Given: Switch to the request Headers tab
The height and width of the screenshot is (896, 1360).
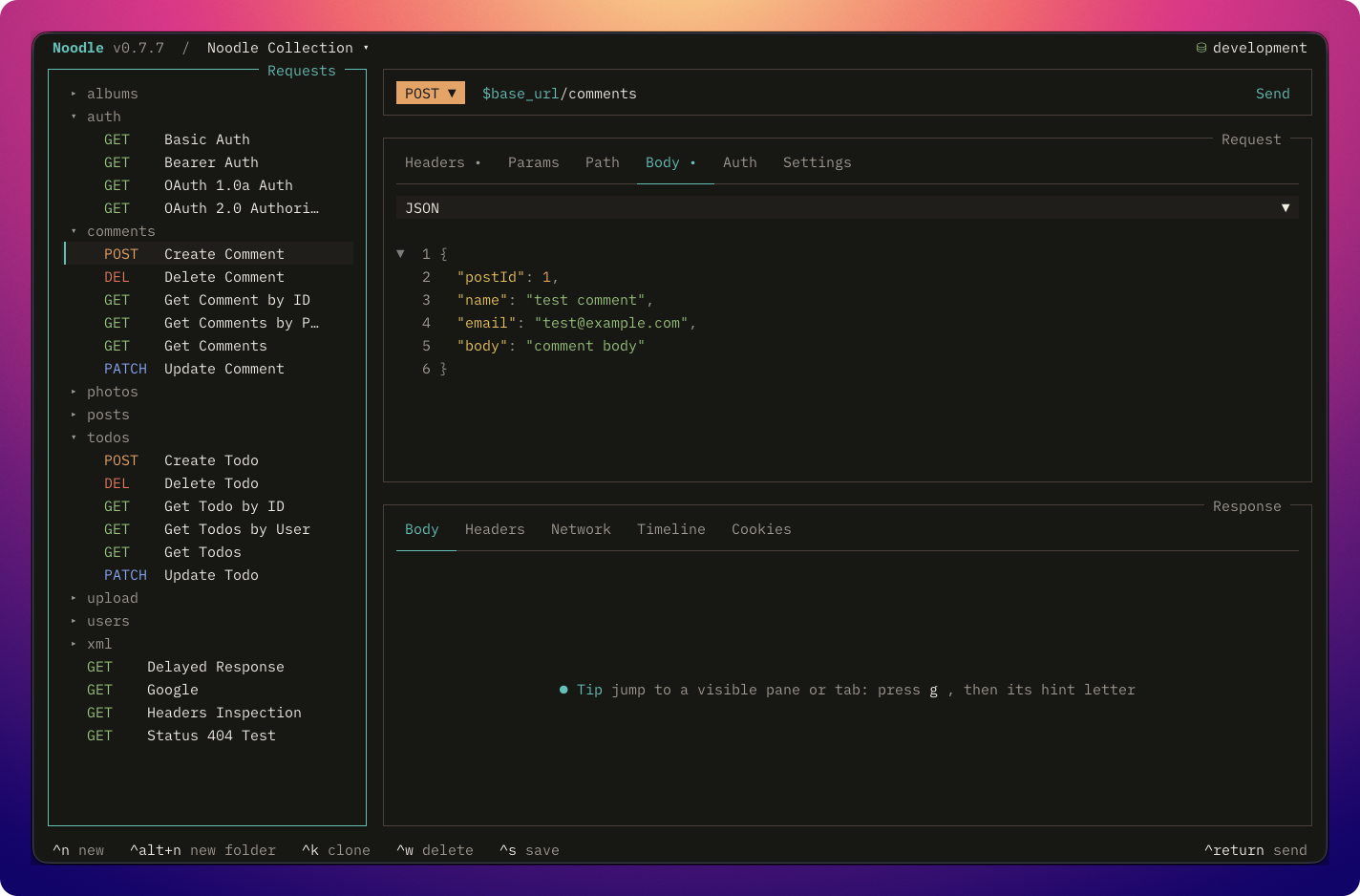Looking at the screenshot, I should click(x=443, y=162).
